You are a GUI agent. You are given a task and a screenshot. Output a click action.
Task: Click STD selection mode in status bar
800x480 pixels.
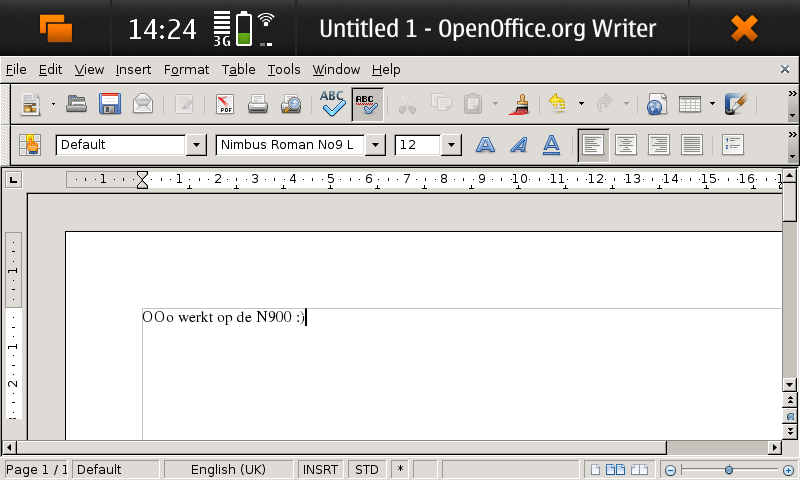point(367,469)
